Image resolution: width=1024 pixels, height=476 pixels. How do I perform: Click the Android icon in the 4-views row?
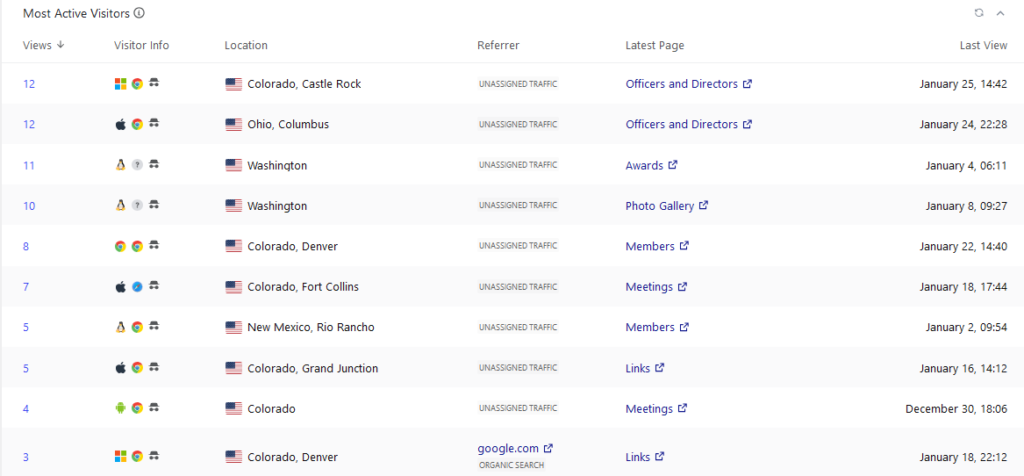tap(121, 408)
